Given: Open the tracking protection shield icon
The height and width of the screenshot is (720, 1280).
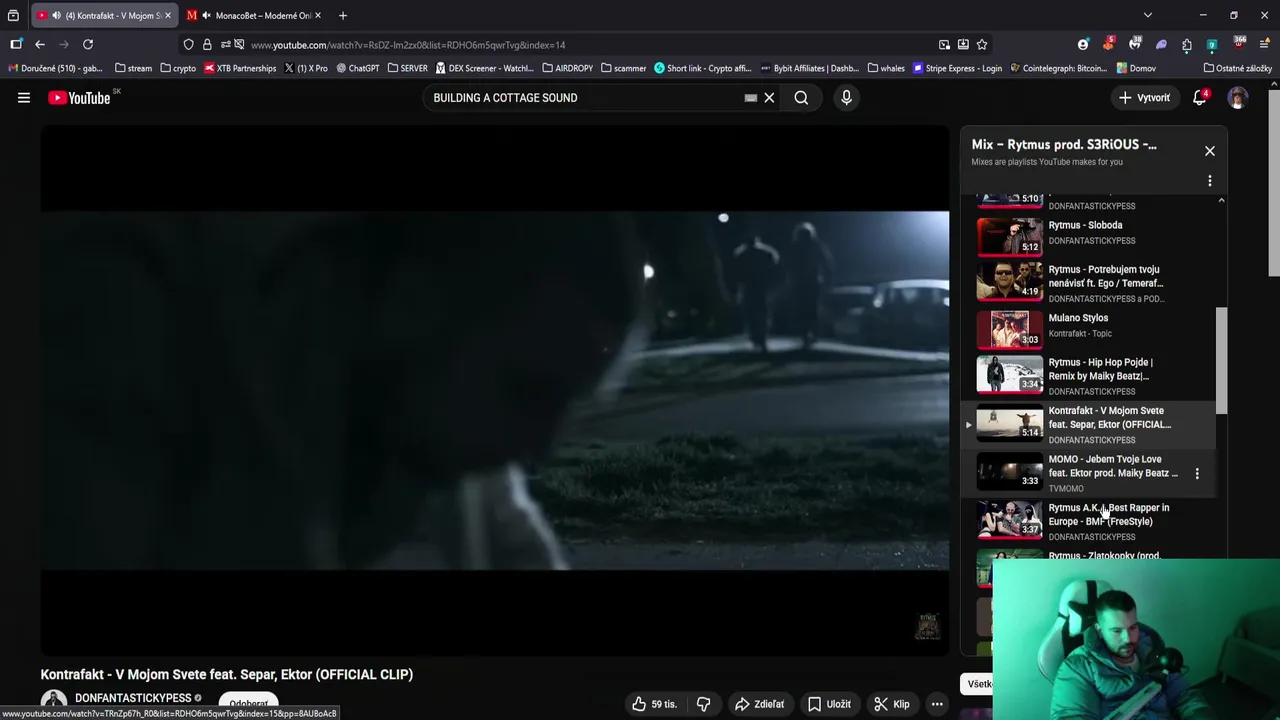Looking at the screenshot, I should [x=188, y=44].
